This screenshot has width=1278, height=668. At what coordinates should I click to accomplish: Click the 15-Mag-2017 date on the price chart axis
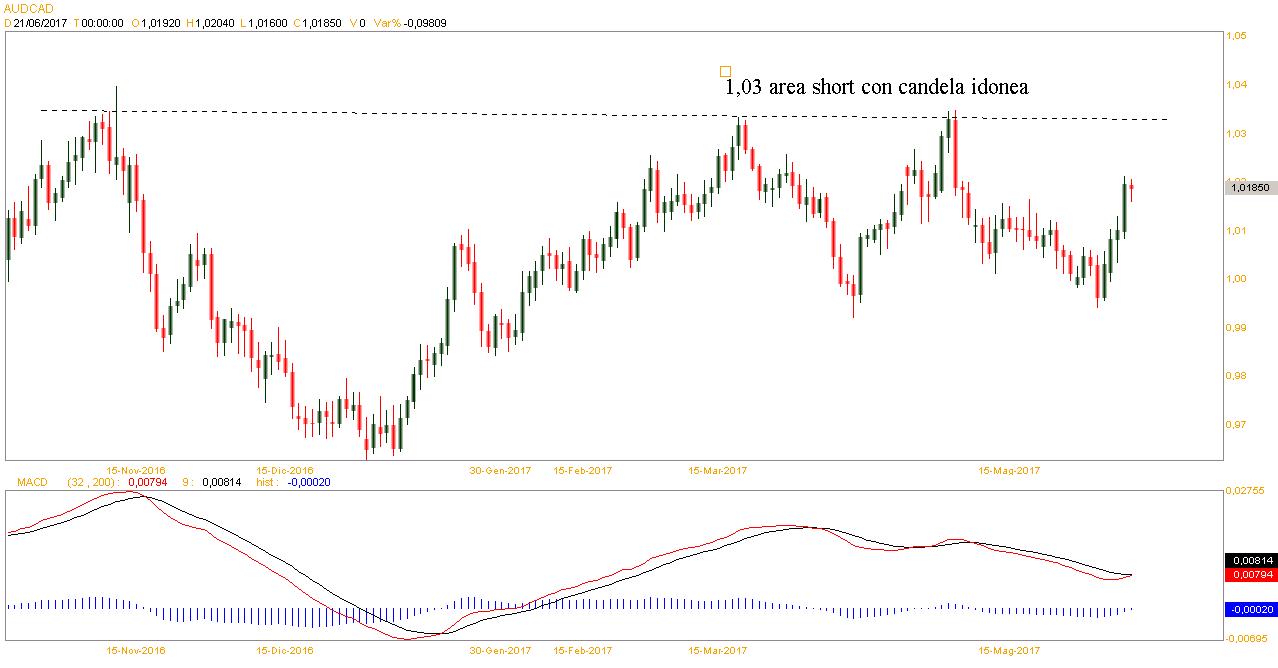click(1010, 469)
